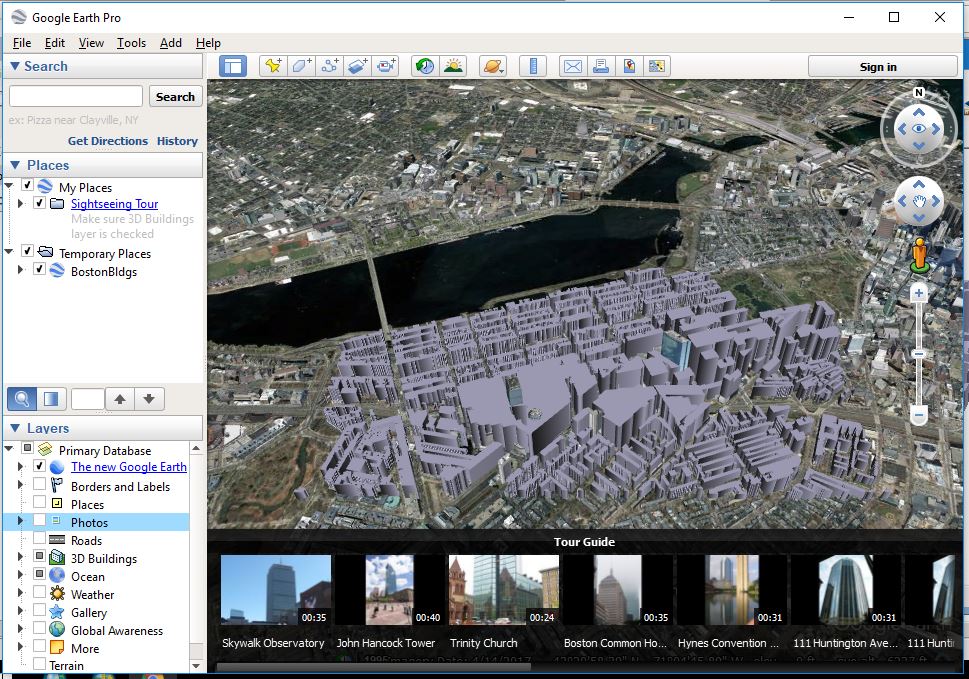
Task: Open the Tools menu
Action: point(131,43)
